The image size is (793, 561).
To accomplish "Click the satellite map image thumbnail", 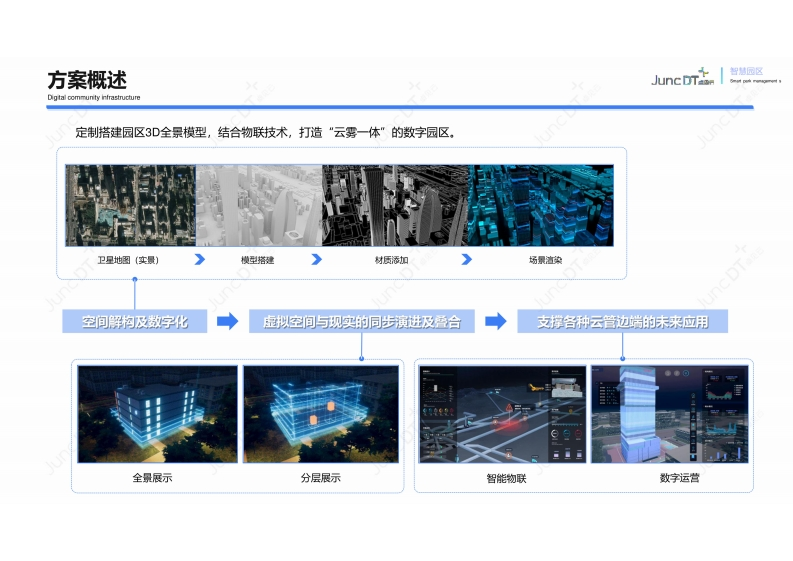I will 130,205.
